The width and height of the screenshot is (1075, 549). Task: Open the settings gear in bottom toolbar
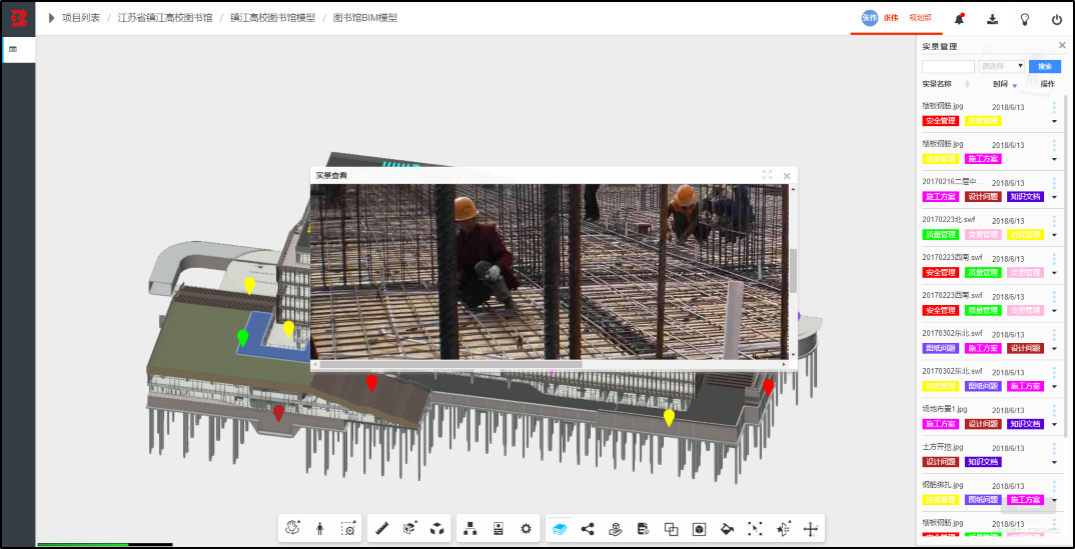[x=526, y=528]
